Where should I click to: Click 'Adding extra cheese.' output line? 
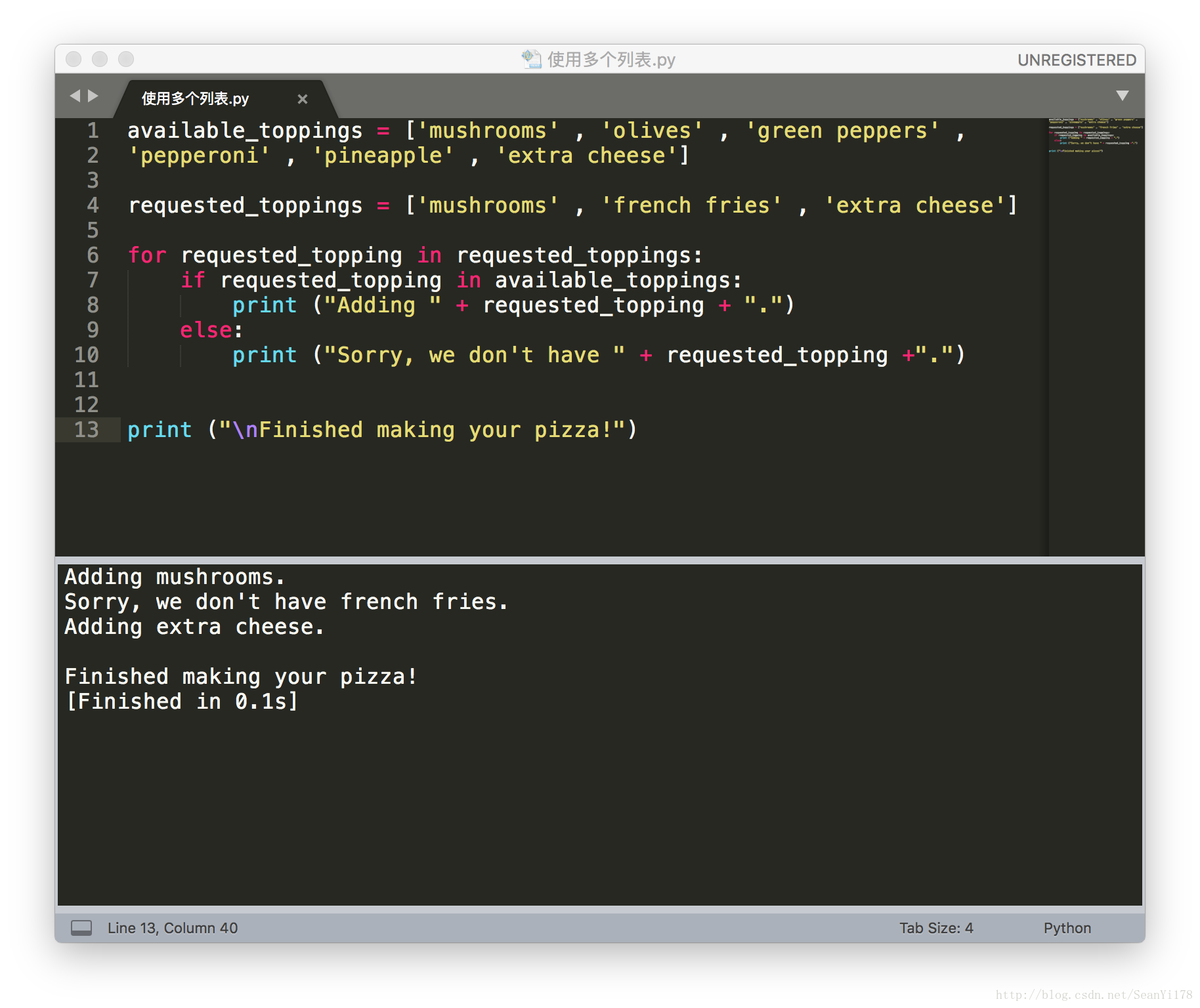[x=194, y=627]
